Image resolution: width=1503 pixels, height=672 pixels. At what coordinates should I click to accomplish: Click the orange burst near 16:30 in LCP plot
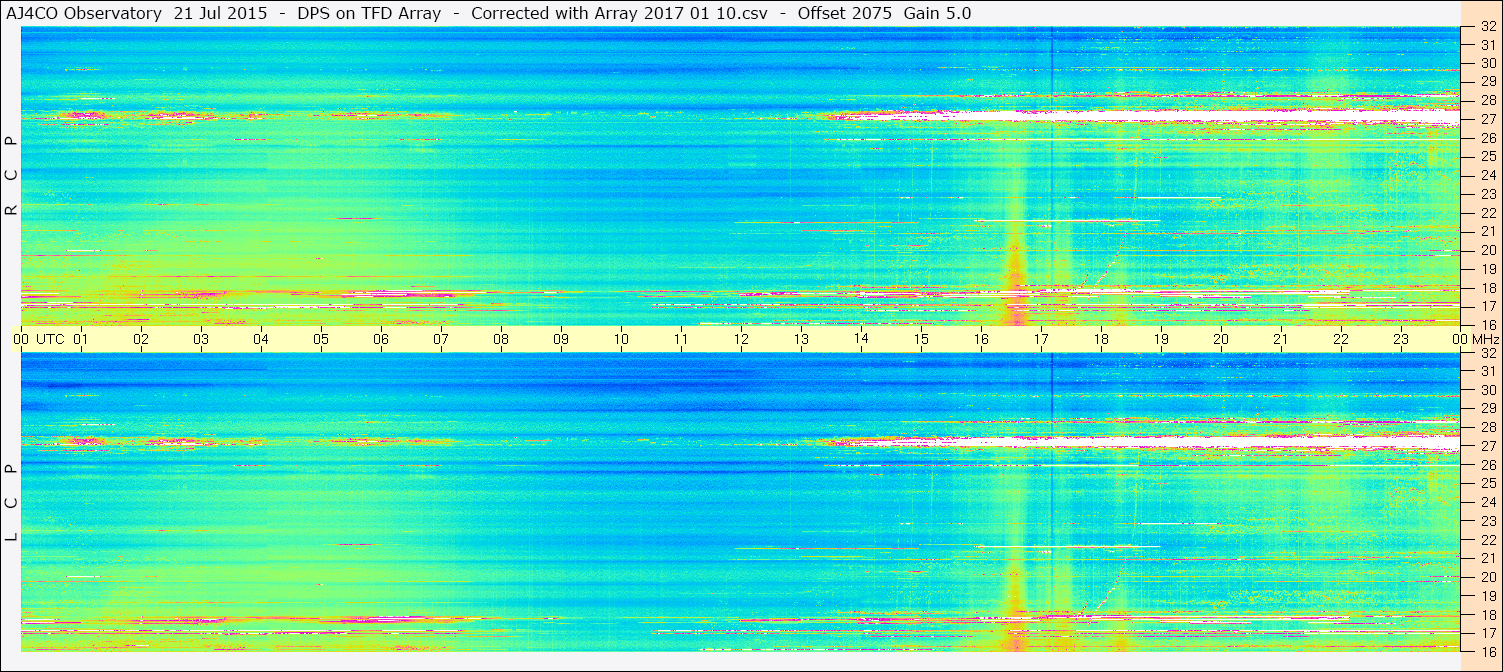(1016, 607)
